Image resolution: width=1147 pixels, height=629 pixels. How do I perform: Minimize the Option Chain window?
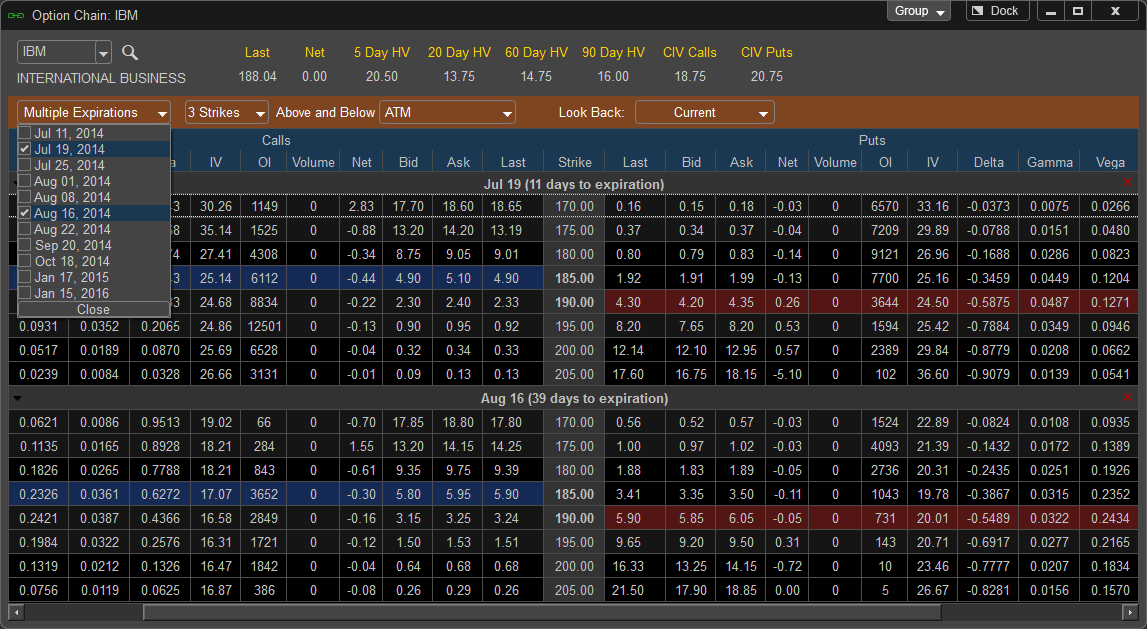[1051, 11]
